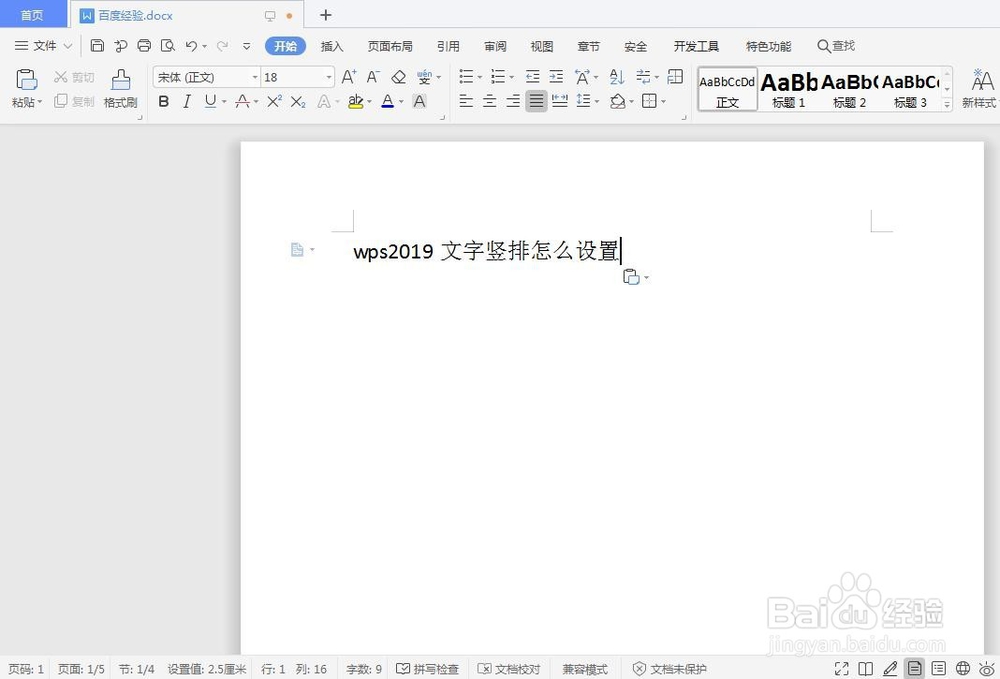This screenshot has height=679, width=1000.
Task: Click the Copy (复制) button
Action: point(75,101)
